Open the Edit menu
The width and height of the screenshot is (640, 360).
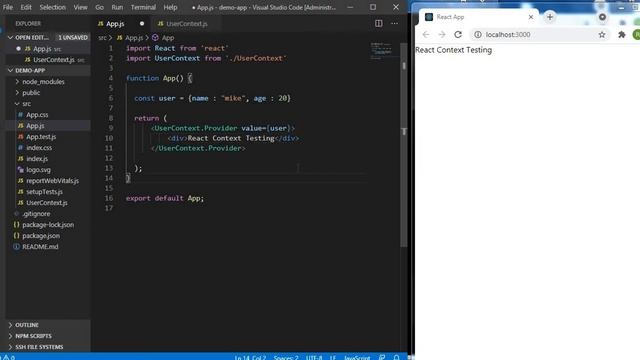(26, 7)
